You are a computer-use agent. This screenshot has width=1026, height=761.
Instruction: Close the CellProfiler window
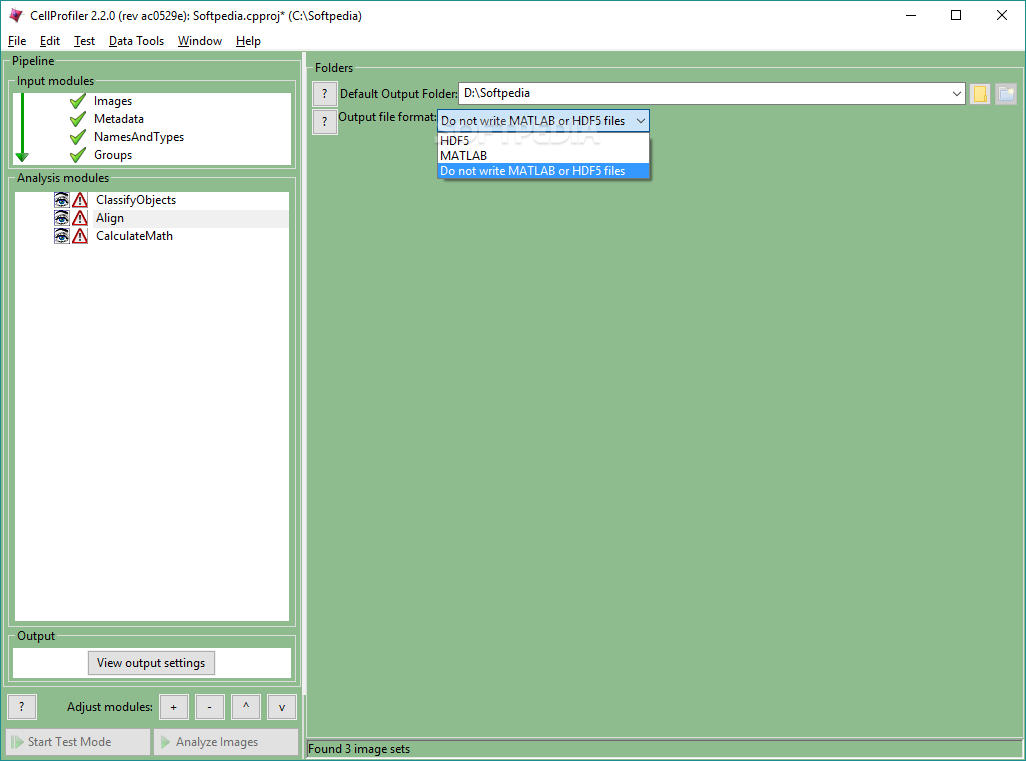click(x=1002, y=15)
